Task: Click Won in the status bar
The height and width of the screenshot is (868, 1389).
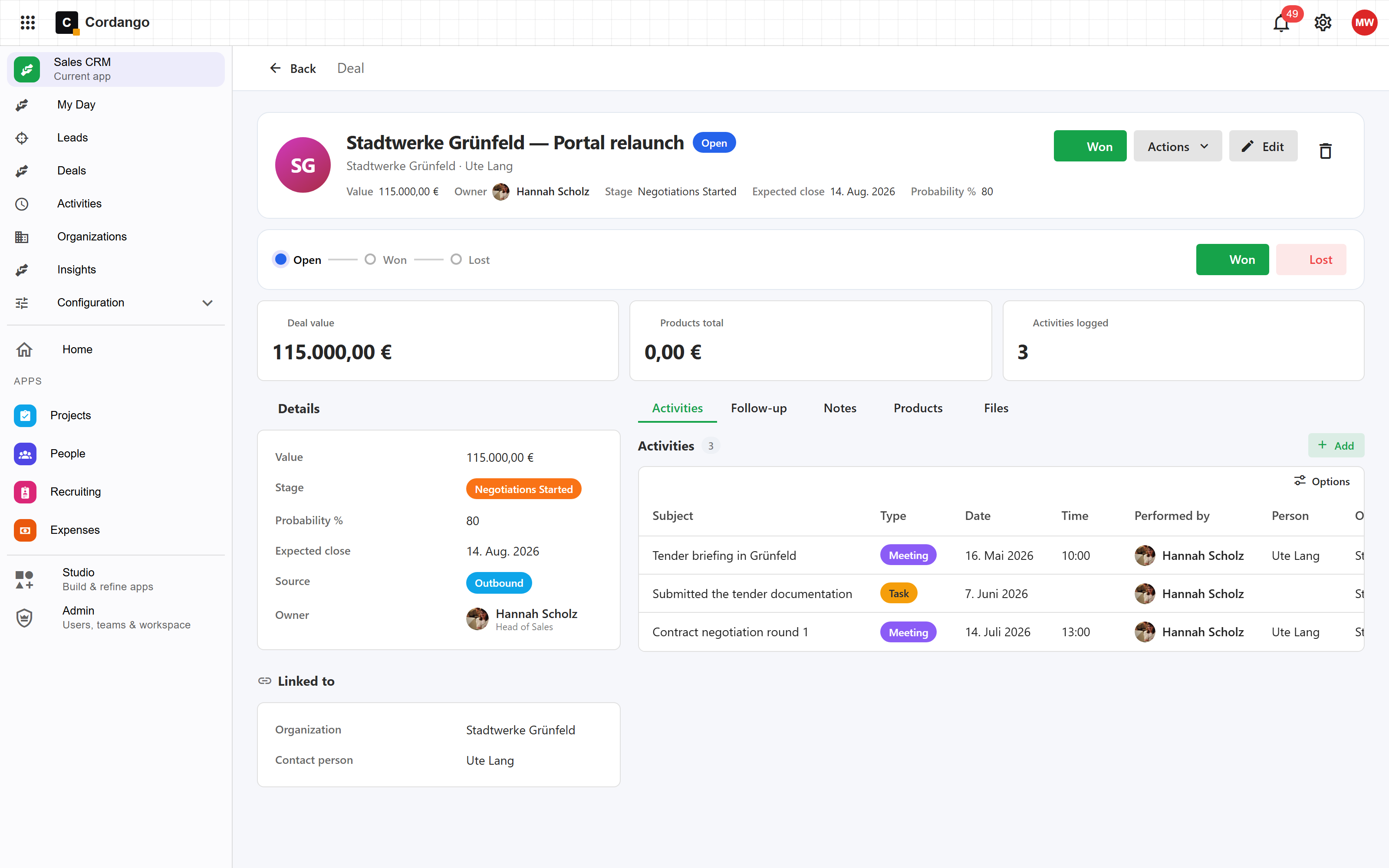Action: pos(1232,260)
